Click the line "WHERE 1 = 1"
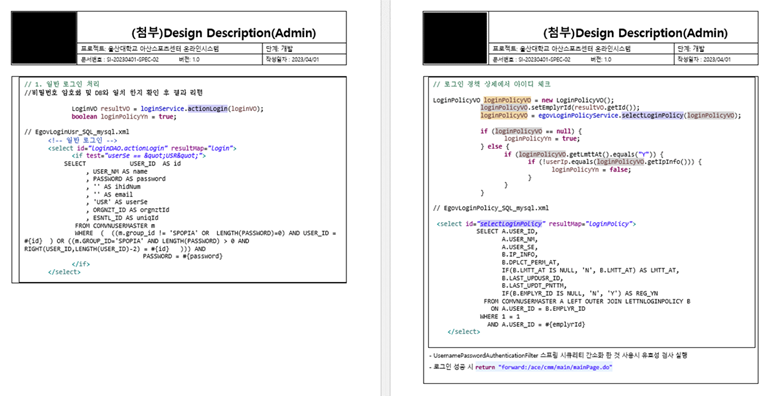 pyautogui.click(x=499, y=316)
